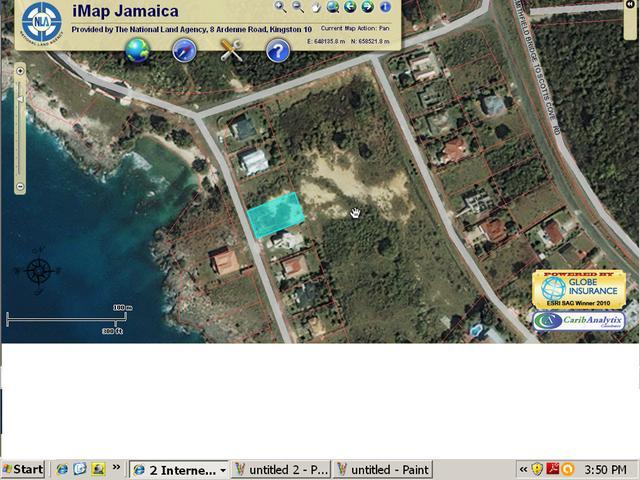Viewport: 640px width, 480px height.
Task: Click the Globe Insurance sponsor banner
Action: point(579,289)
